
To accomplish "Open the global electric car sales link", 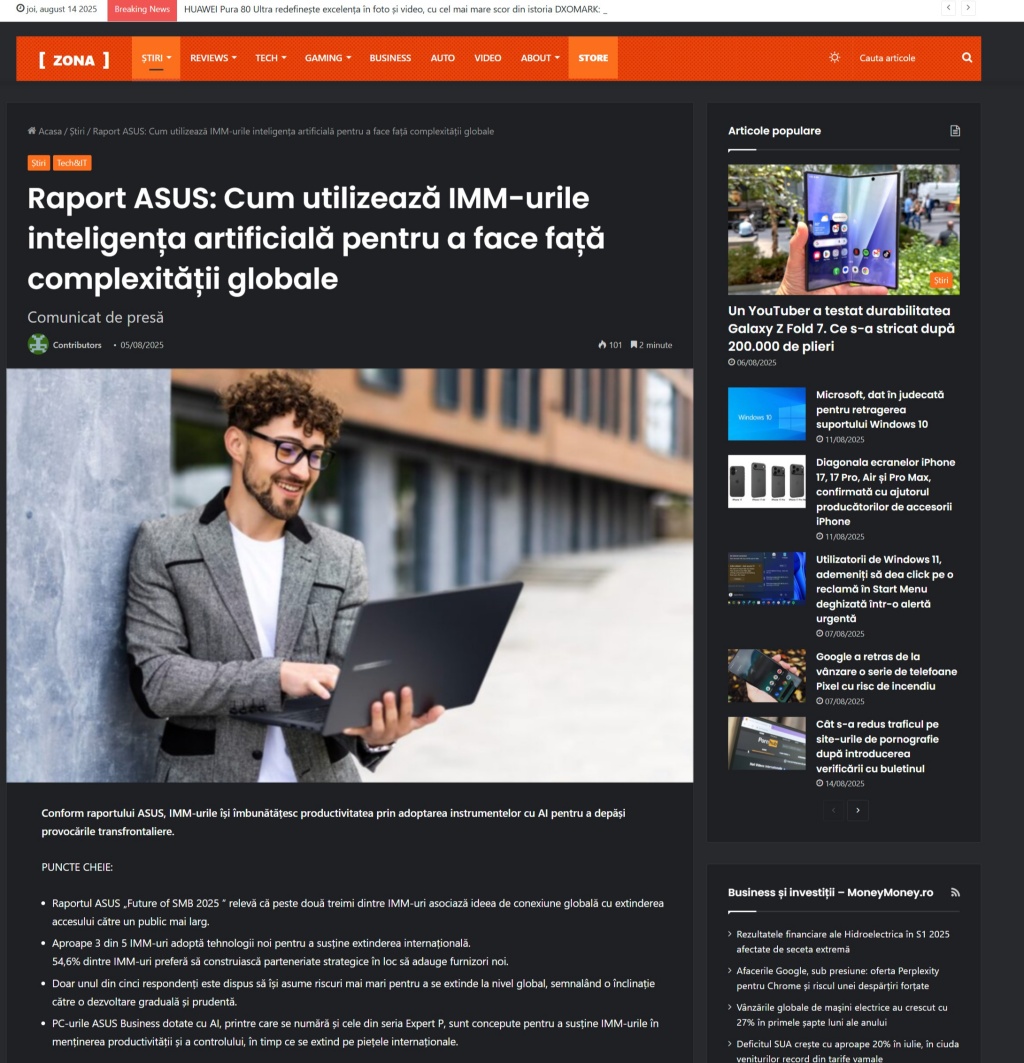I will [x=842, y=1015].
